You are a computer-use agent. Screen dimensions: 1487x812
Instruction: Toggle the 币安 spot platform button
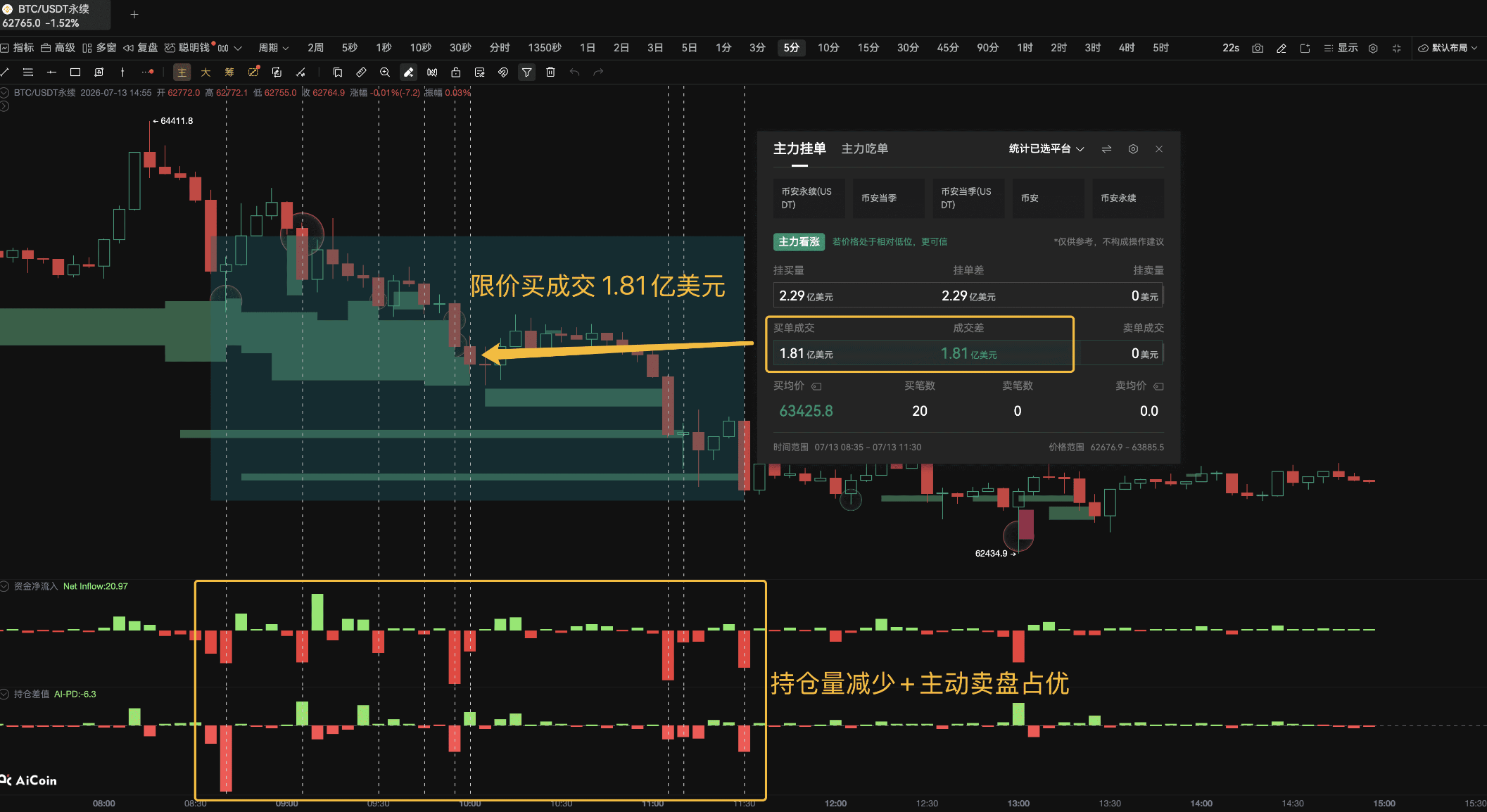[x=1048, y=198]
